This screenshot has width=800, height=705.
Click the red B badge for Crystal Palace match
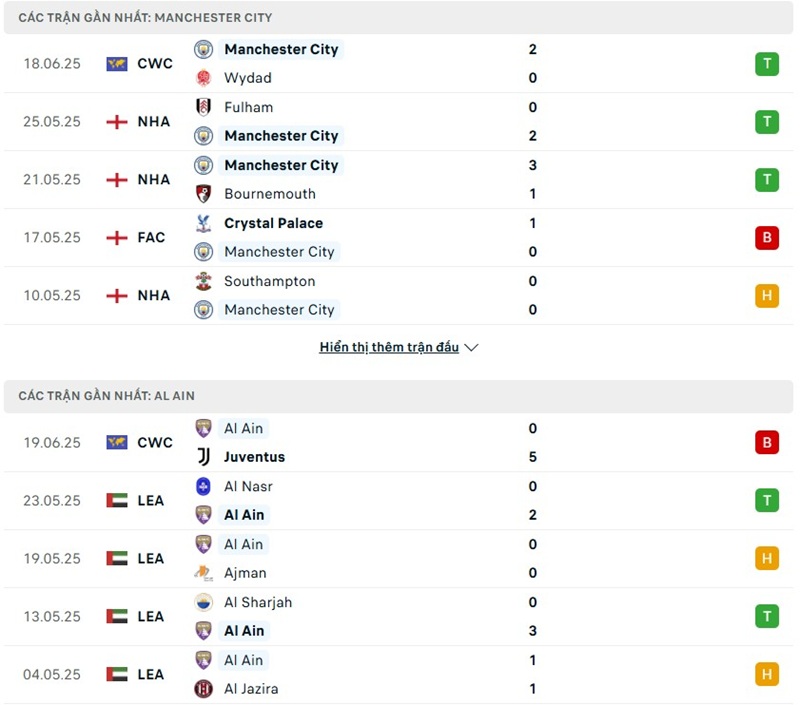(767, 238)
